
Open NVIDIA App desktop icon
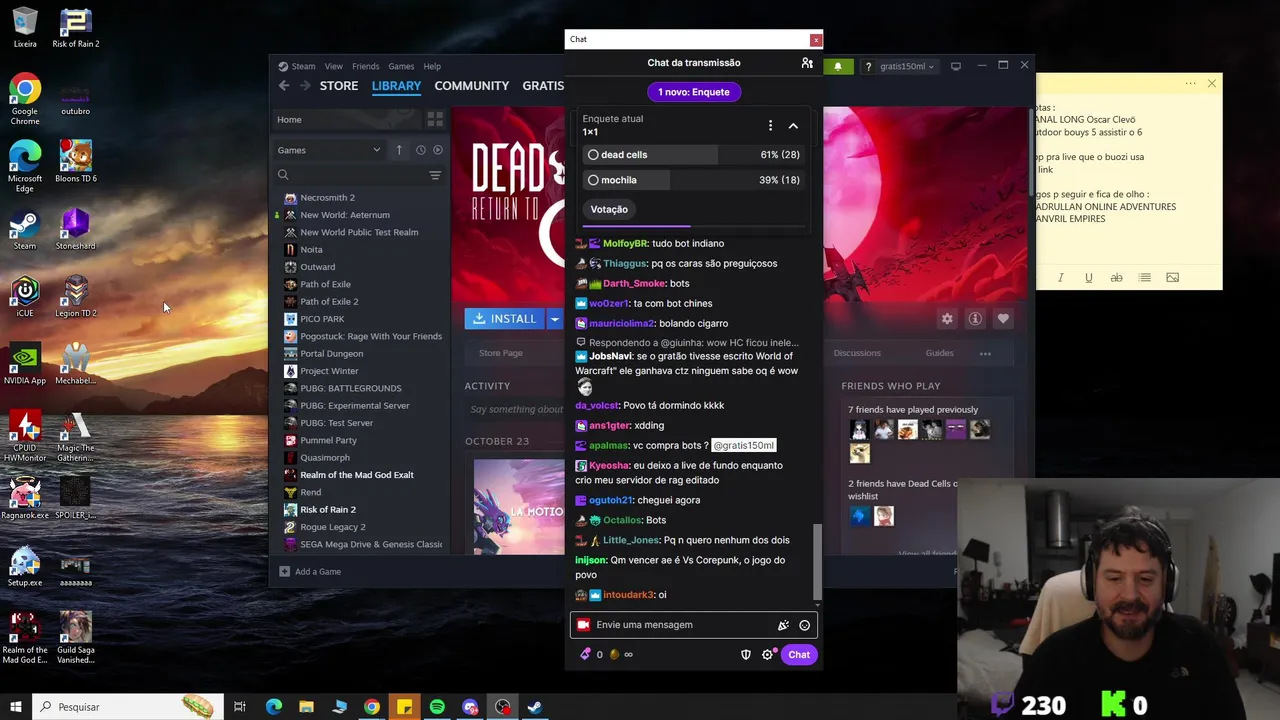25,365
